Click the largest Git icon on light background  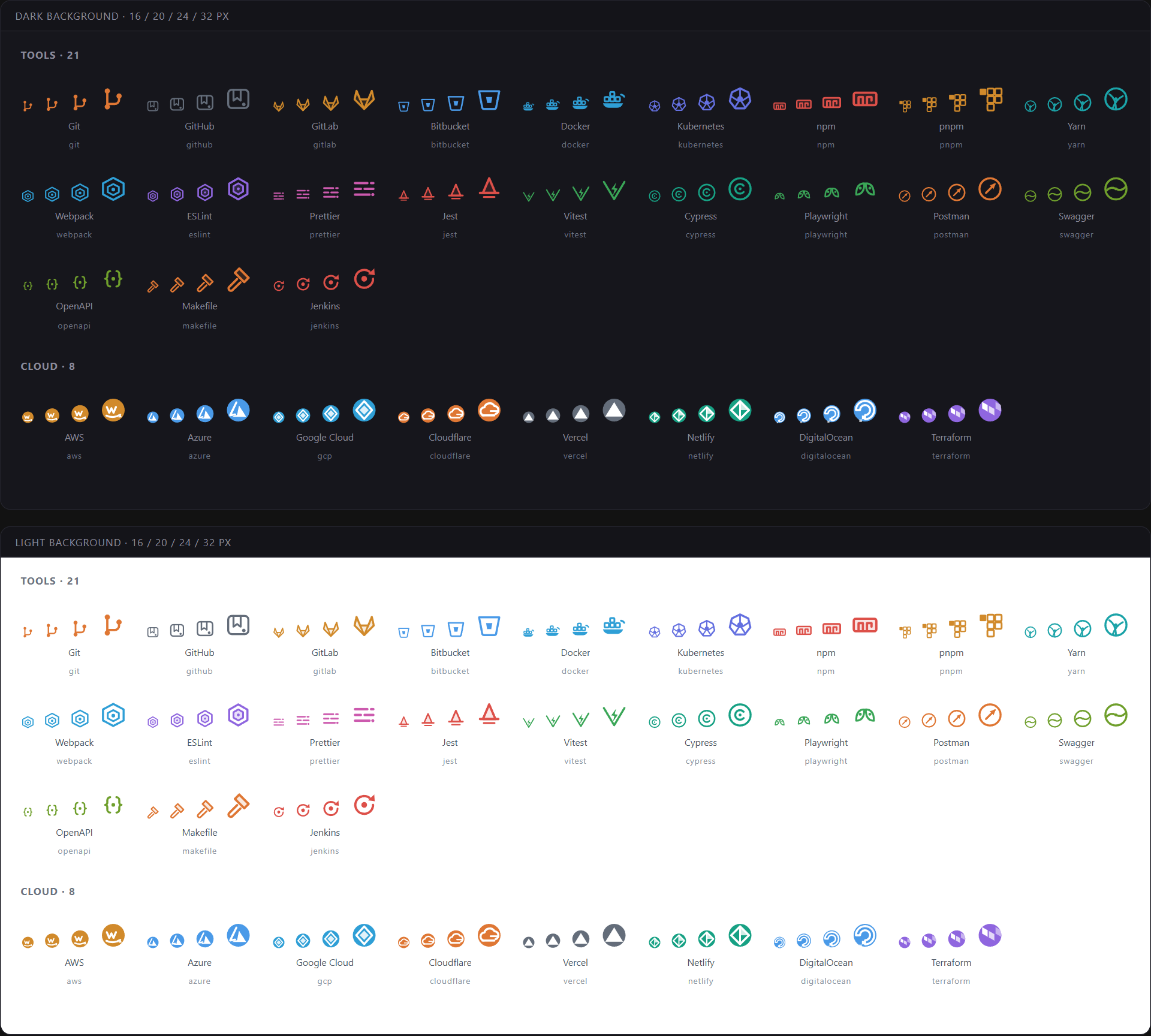click(x=113, y=625)
